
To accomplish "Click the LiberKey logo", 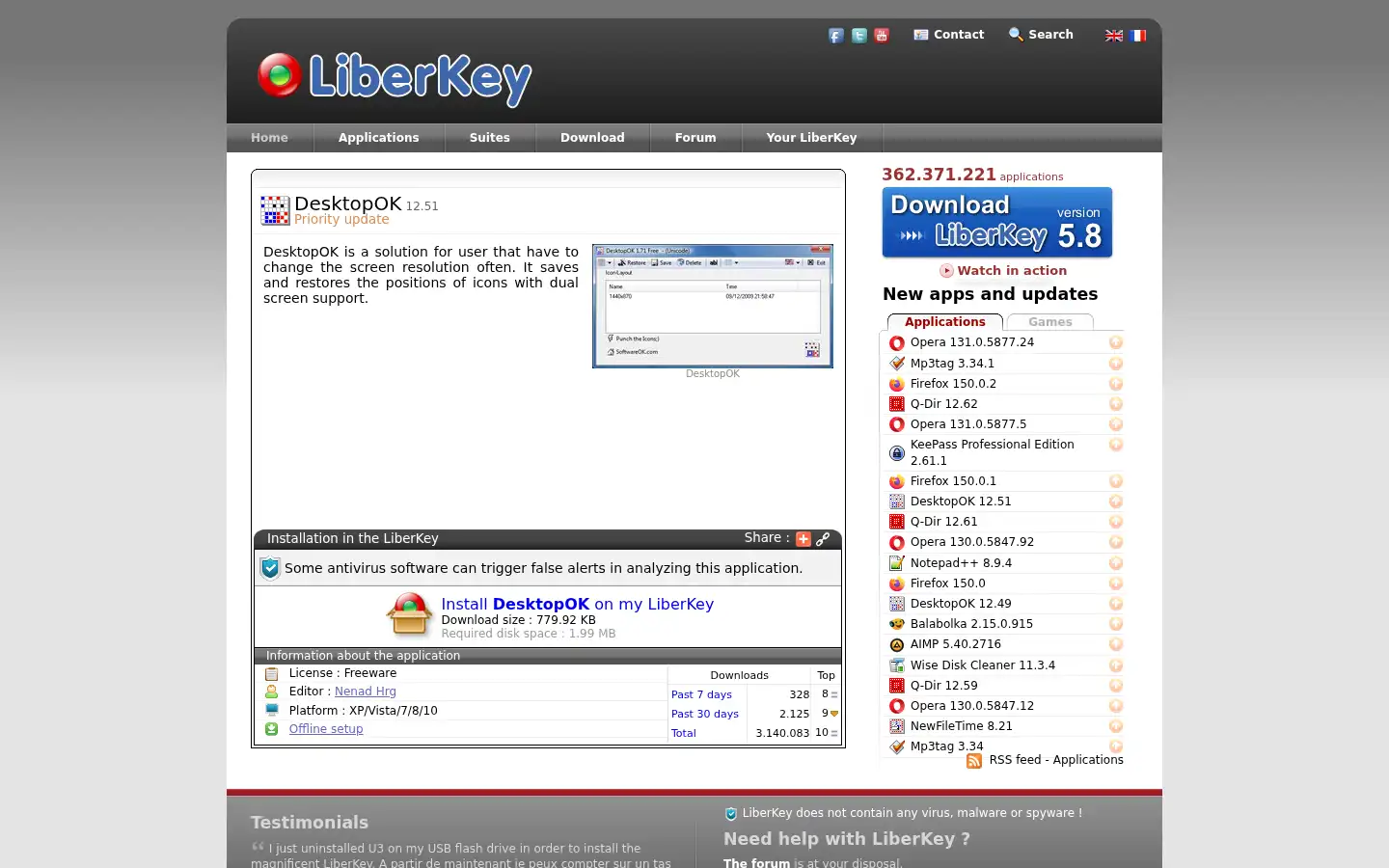I will [x=395, y=78].
